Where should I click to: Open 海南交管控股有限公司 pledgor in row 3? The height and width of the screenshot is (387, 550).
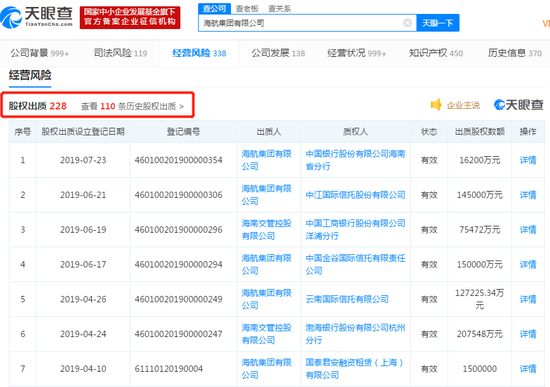pyautogui.click(x=266, y=229)
